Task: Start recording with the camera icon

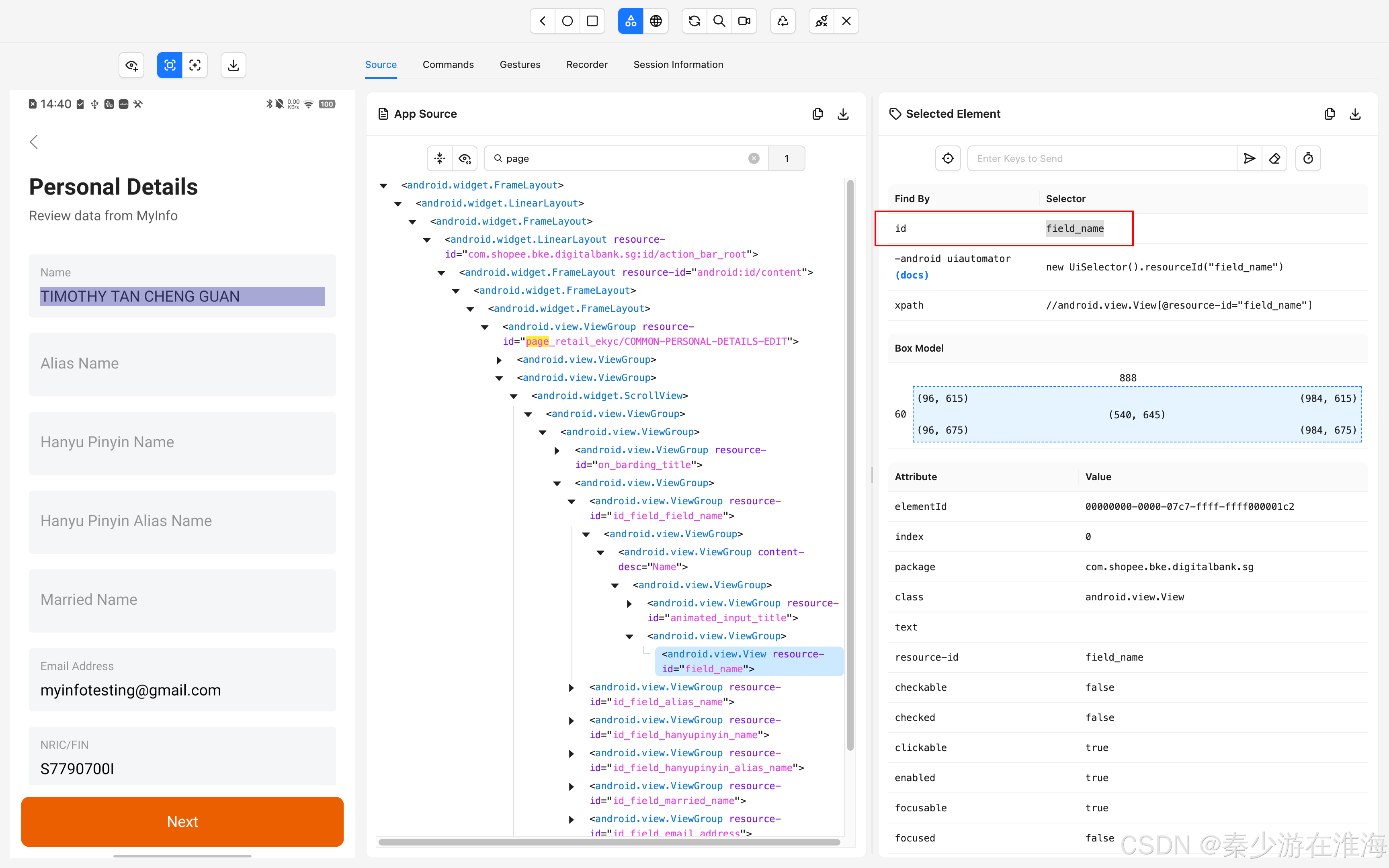Action: (x=744, y=21)
